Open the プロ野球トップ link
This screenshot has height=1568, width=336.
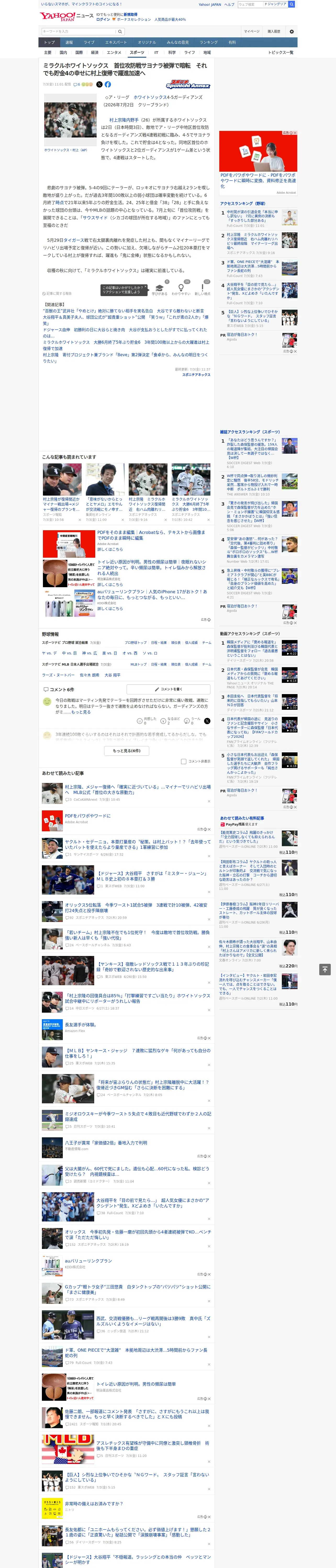pos(135,643)
